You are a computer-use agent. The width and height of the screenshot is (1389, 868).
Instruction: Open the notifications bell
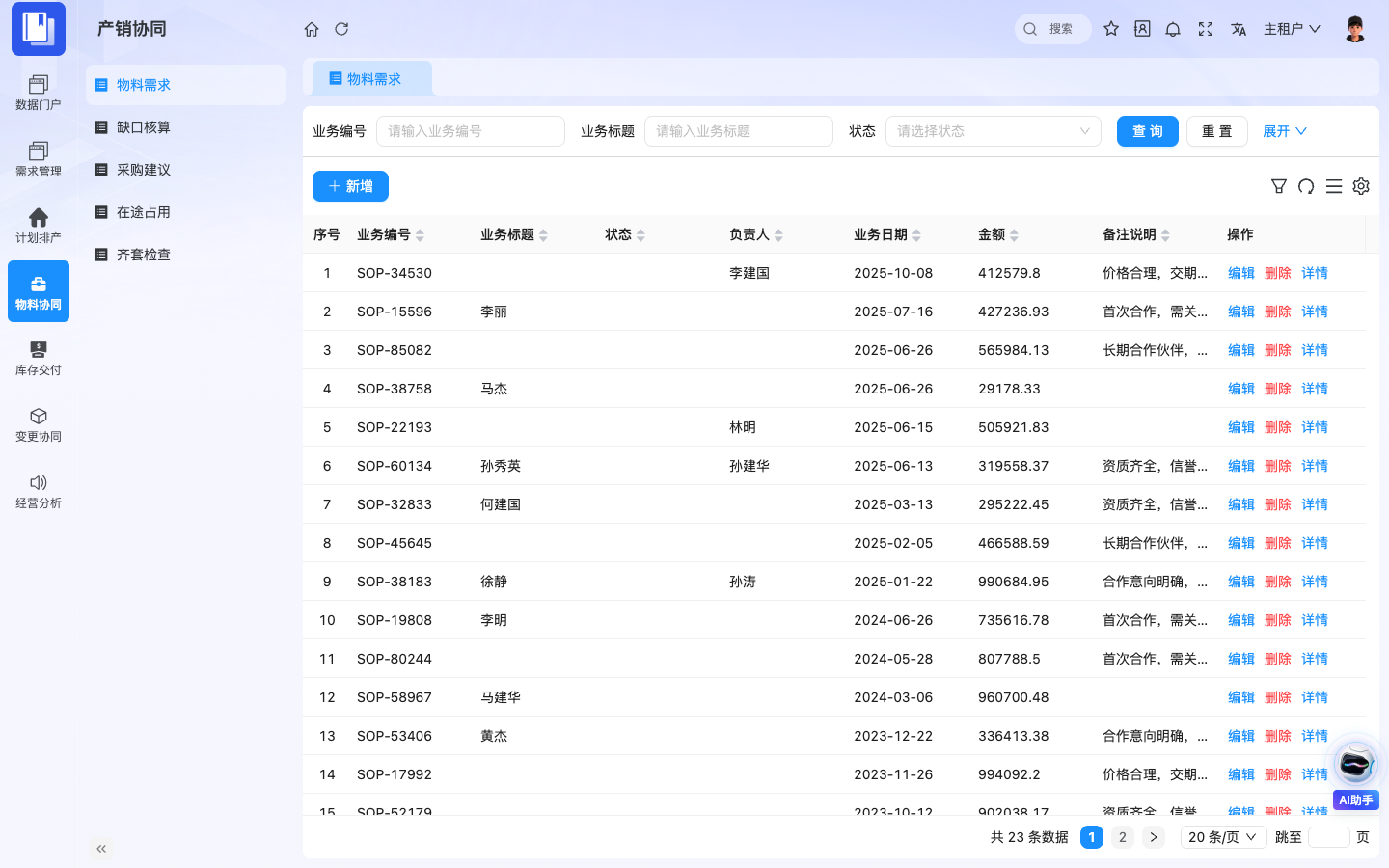[1173, 29]
